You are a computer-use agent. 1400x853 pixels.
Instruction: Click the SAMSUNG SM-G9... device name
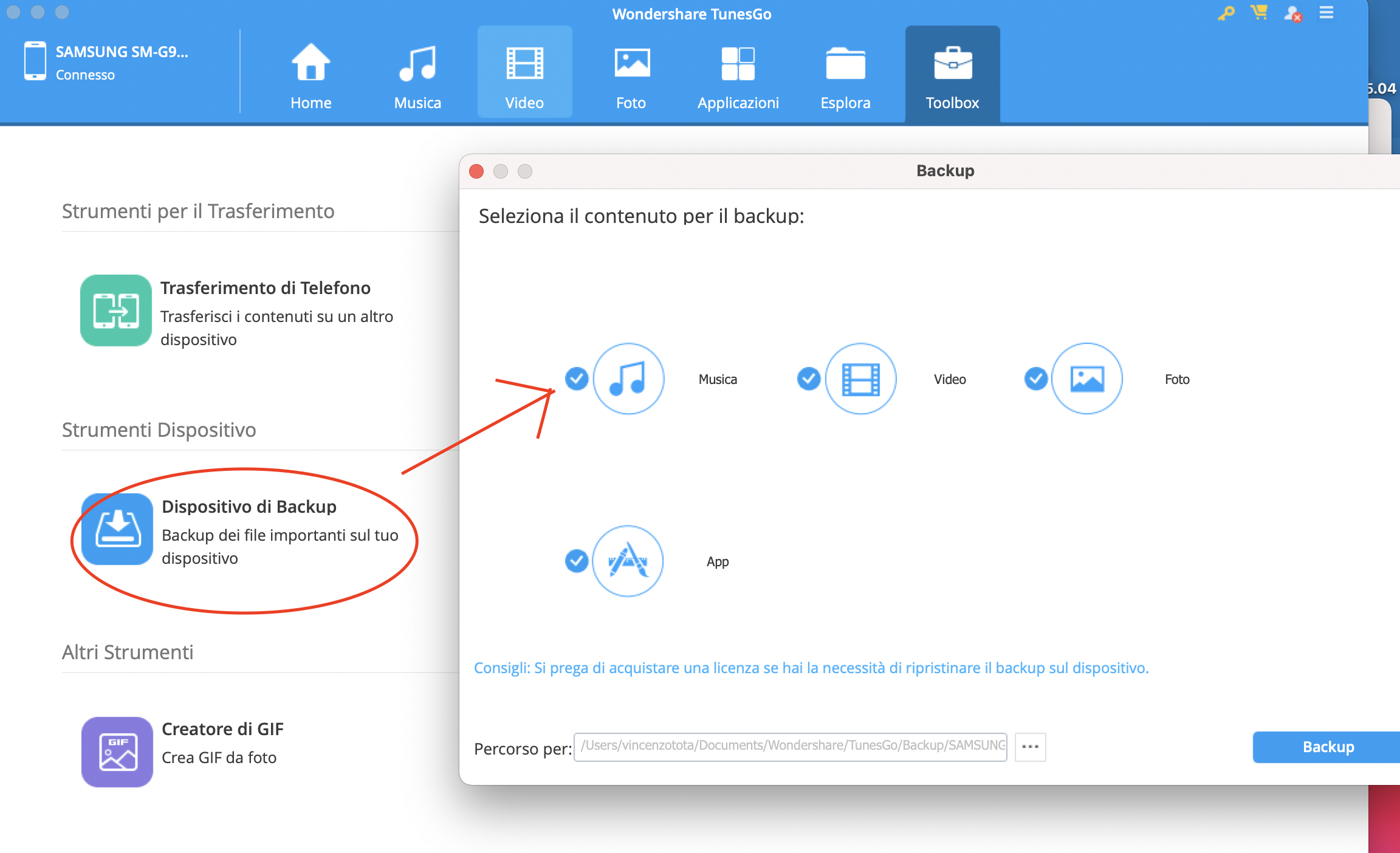click(x=122, y=52)
